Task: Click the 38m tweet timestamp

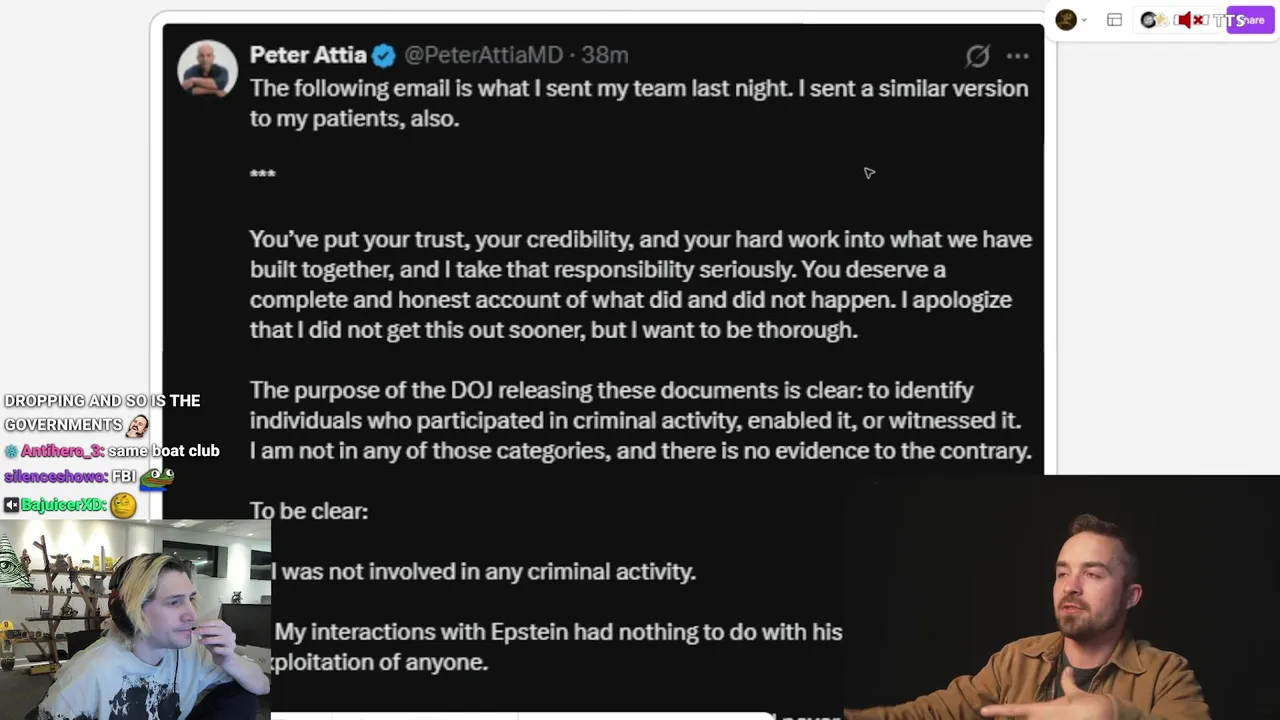Action: coord(605,55)
